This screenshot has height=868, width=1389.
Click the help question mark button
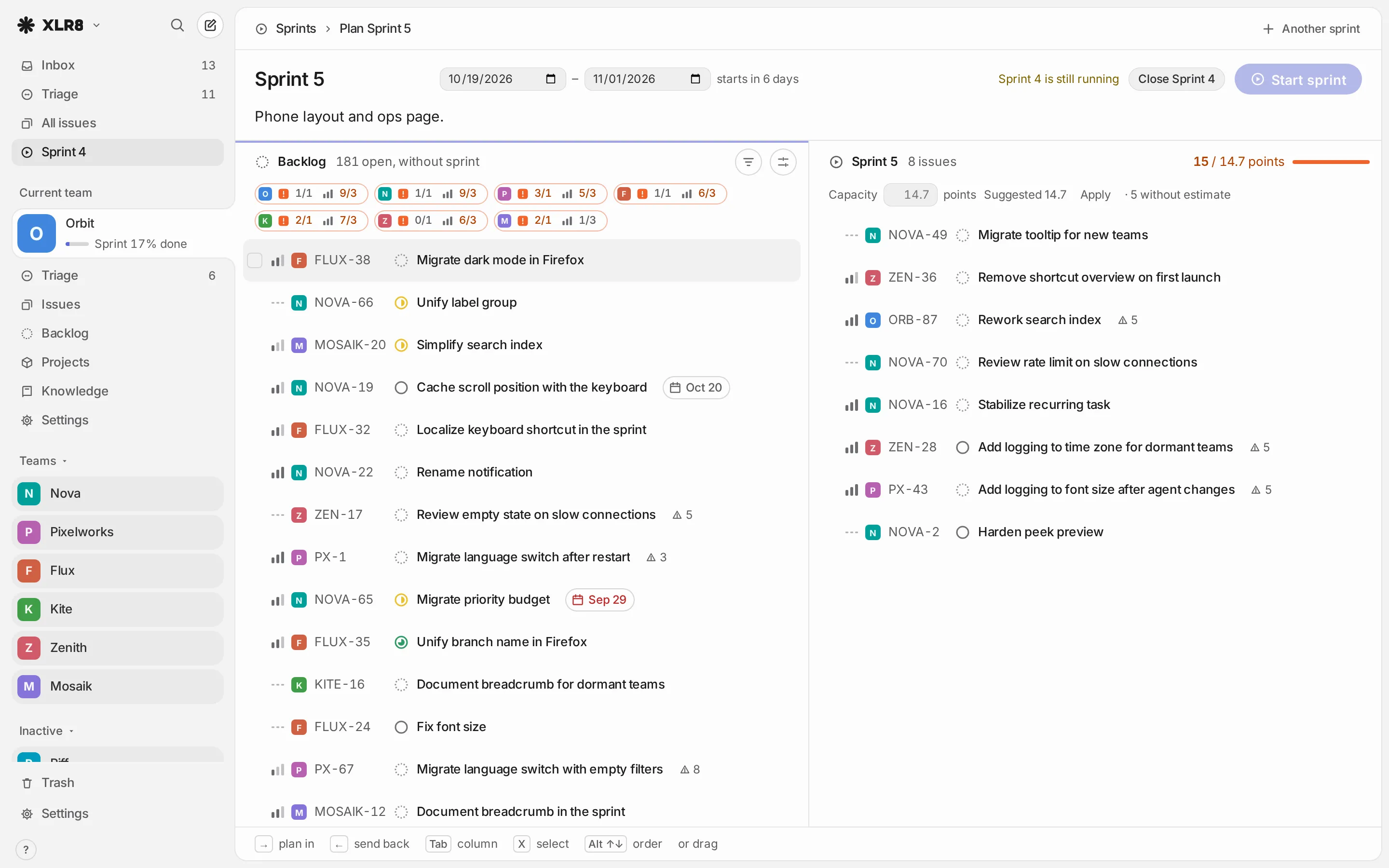point(26,850)
